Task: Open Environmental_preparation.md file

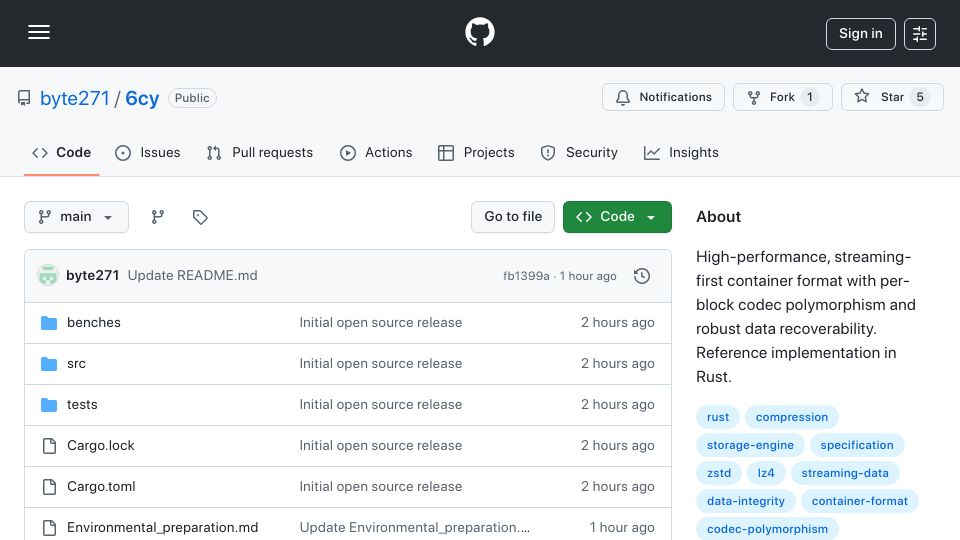Action: pos(162,528)
